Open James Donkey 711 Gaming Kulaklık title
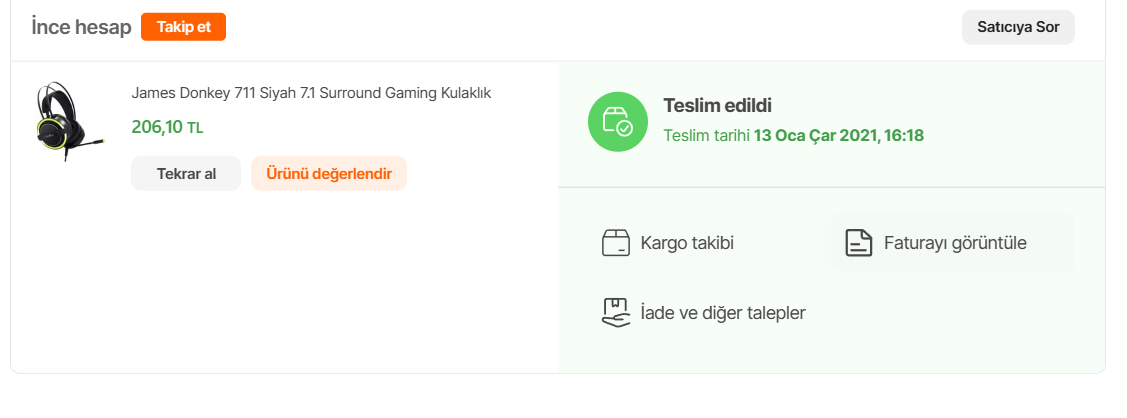Viewport: 1127px width, 418px height. [311, 93]
